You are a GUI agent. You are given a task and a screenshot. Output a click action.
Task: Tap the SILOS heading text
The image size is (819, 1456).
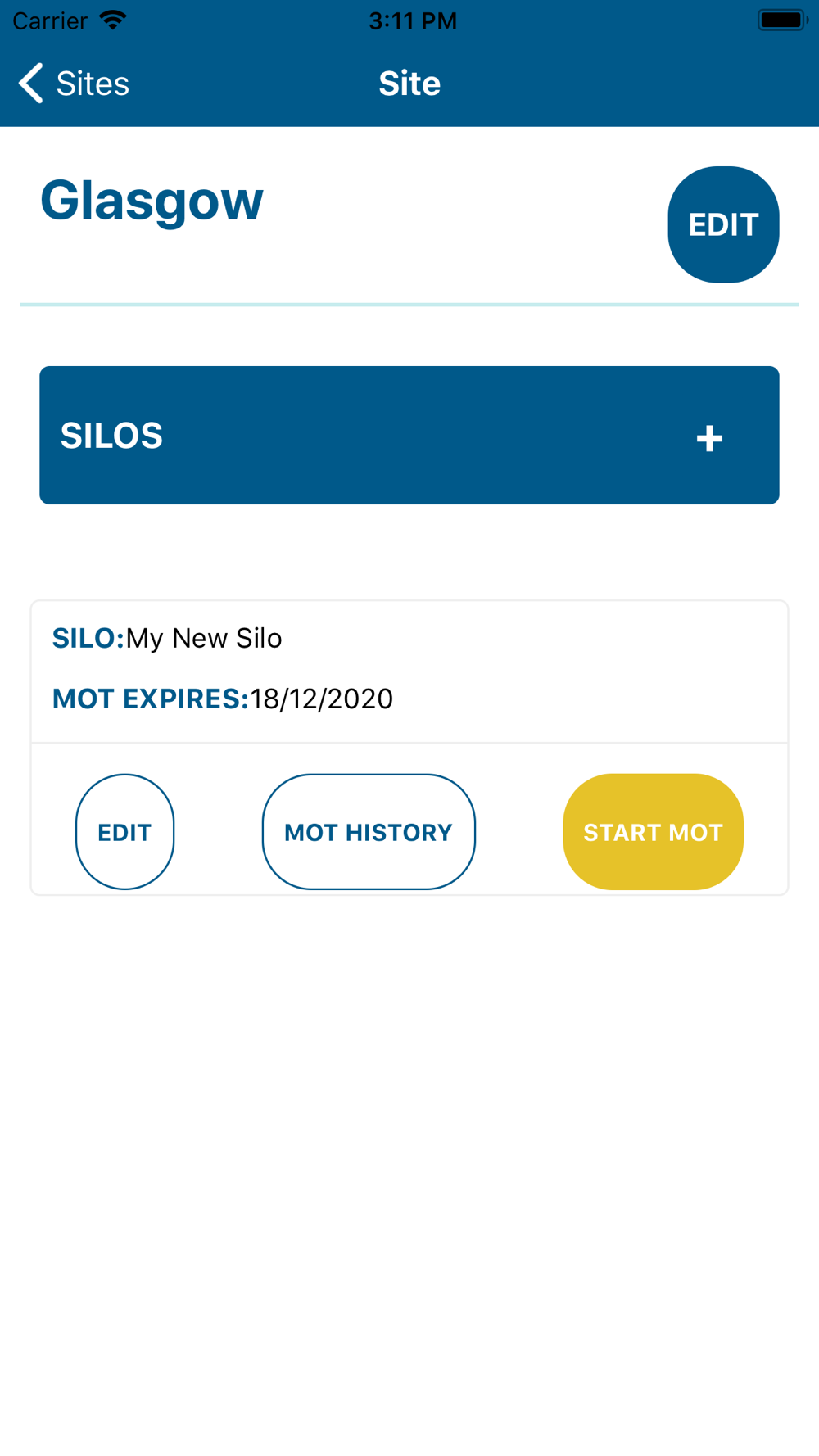(x=111, y=436)
